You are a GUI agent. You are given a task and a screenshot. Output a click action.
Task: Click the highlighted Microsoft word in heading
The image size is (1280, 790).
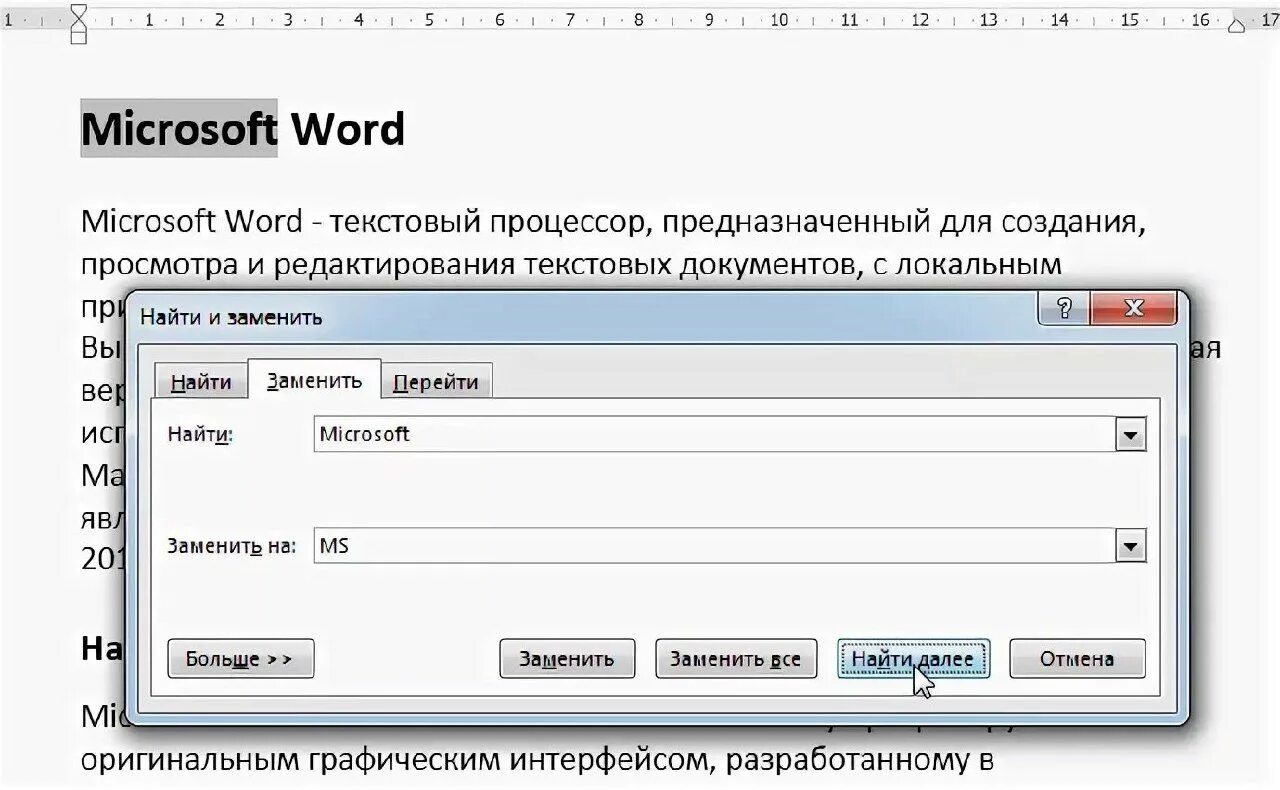(x=179, y=129)
